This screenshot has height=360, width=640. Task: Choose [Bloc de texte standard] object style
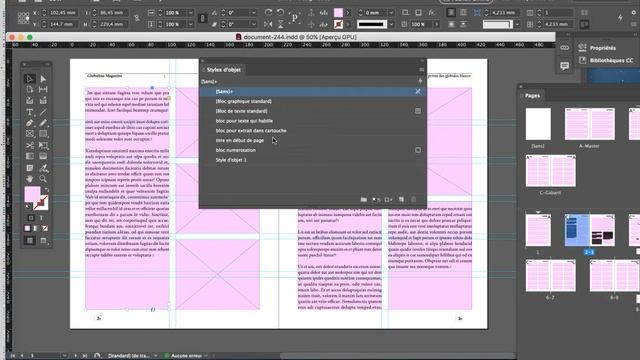[313, 111]
